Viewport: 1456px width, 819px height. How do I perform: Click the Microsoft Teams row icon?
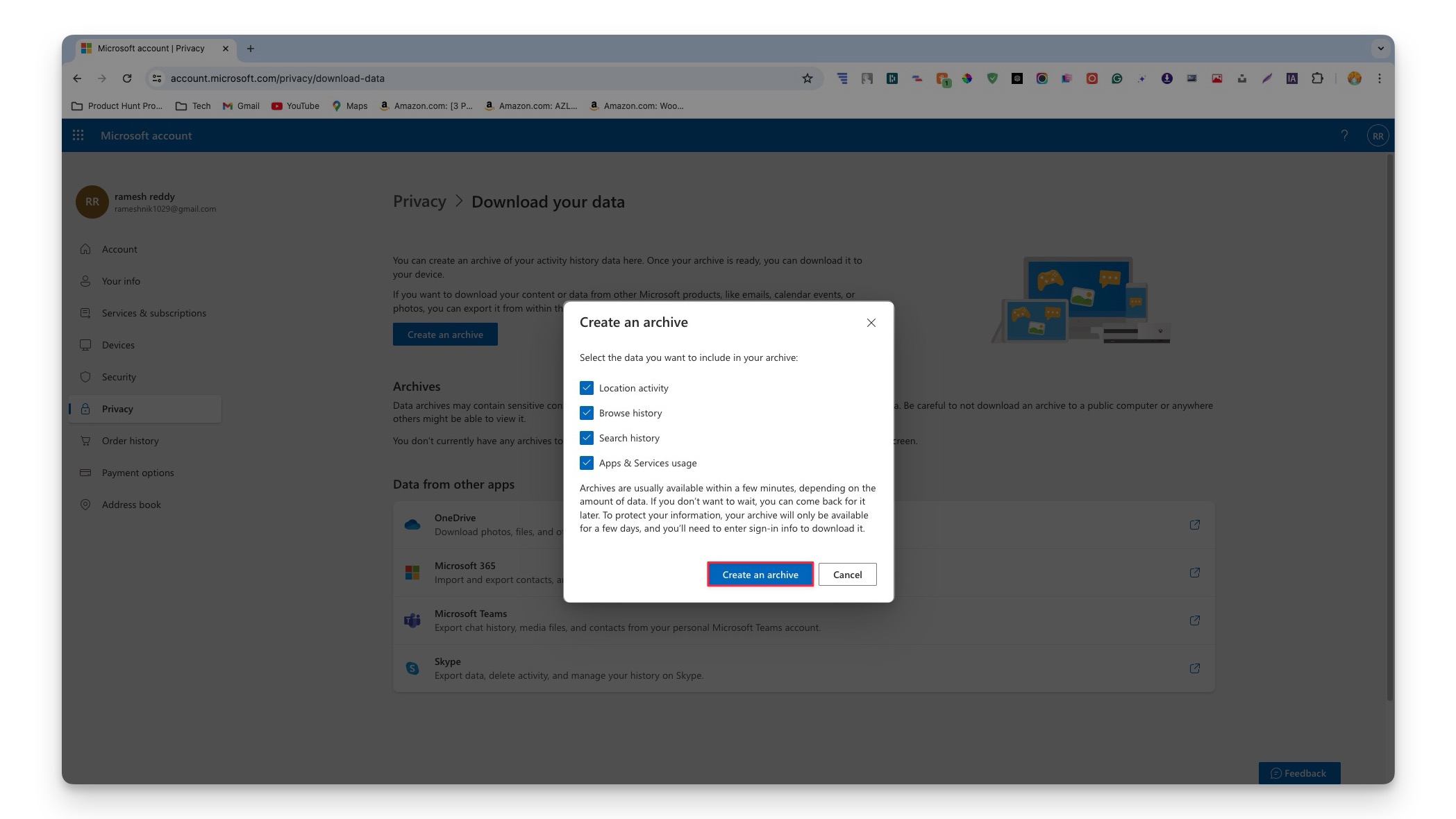pos(412,620)
